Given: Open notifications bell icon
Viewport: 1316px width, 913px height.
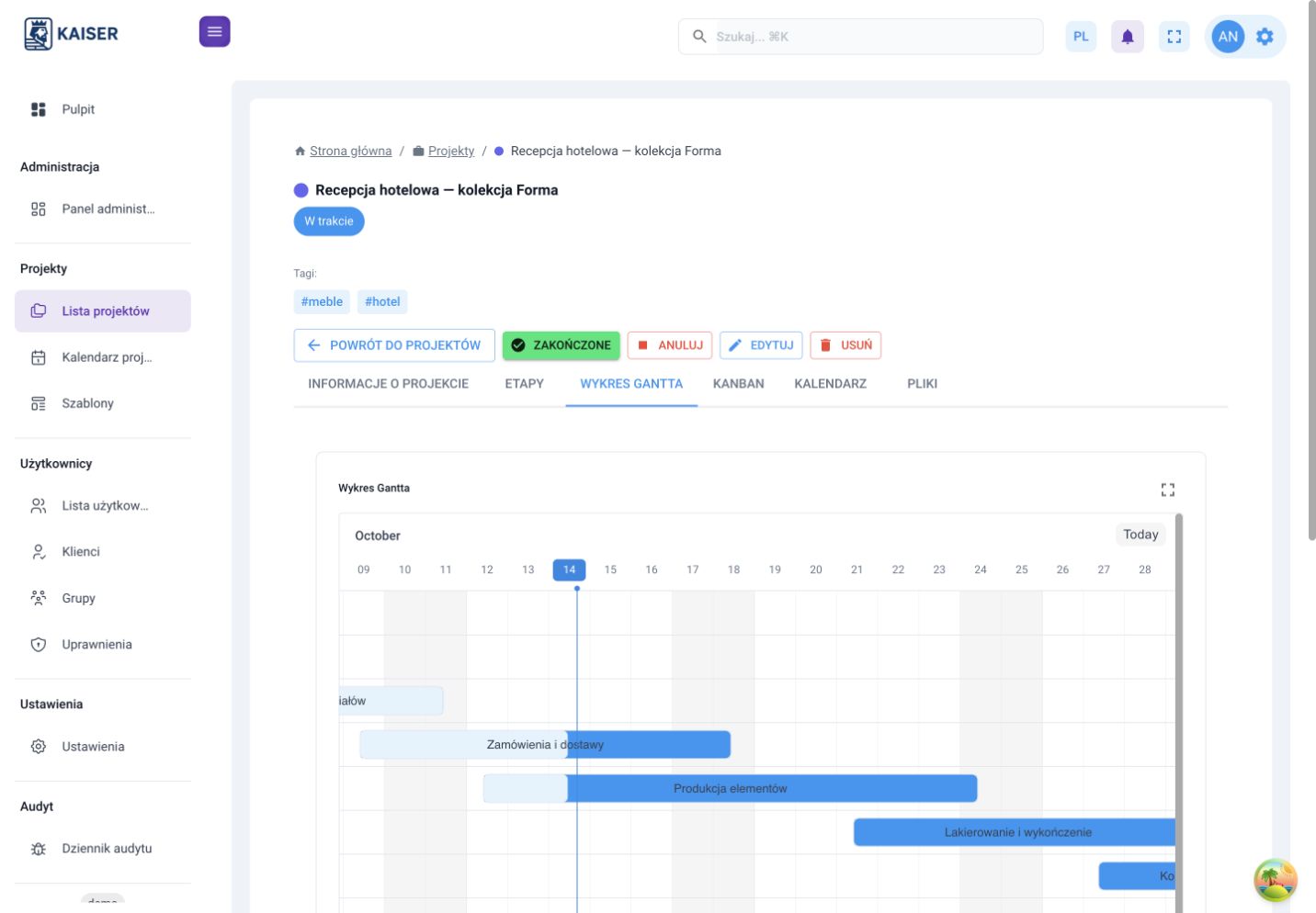Looking at the screenshot, I should pyautogui.click(x=1128, y=37).
